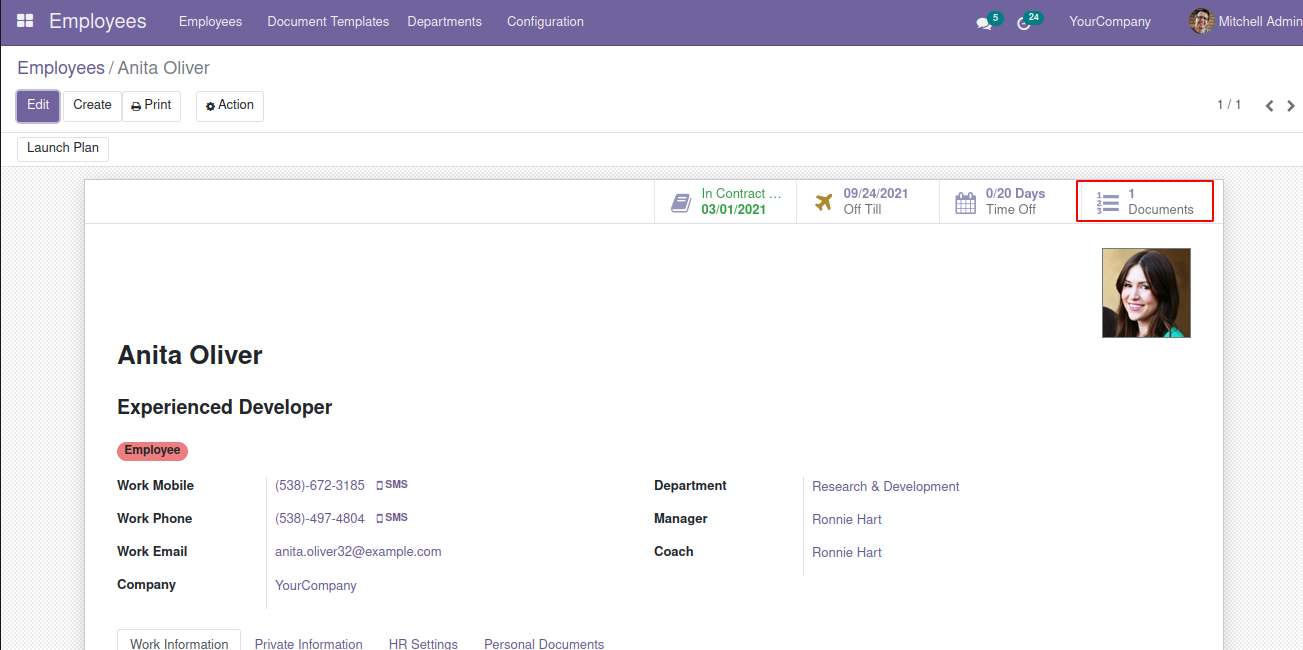This screenshot has width=1303, height=650.
Task: Open the Print dropdown
Action: coord(151,106)
